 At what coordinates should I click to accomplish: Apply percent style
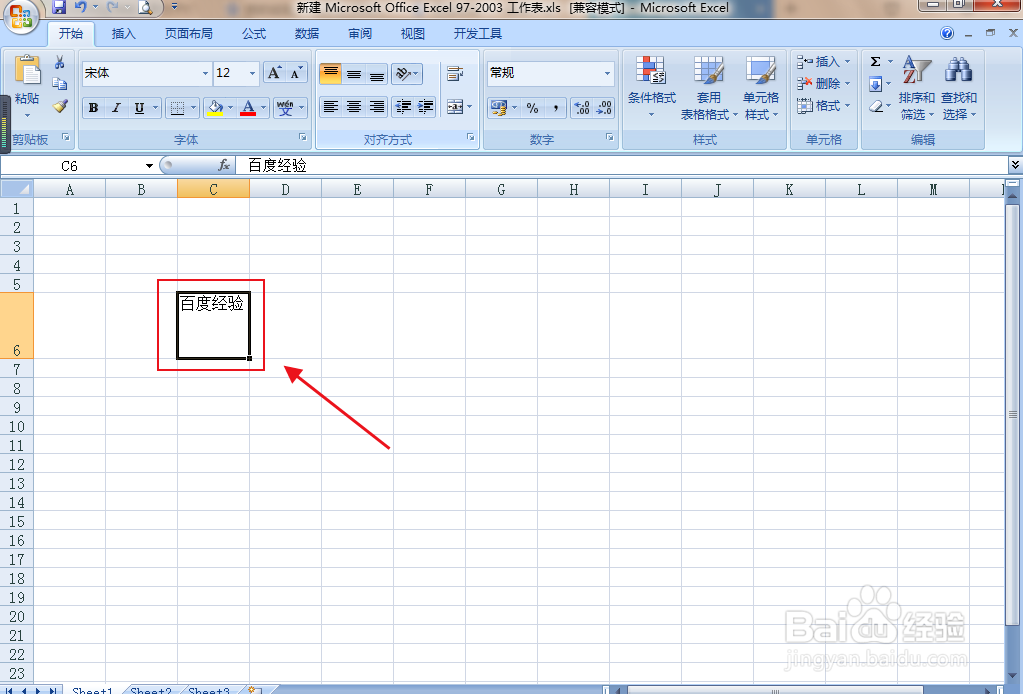(x=533, y=108)
